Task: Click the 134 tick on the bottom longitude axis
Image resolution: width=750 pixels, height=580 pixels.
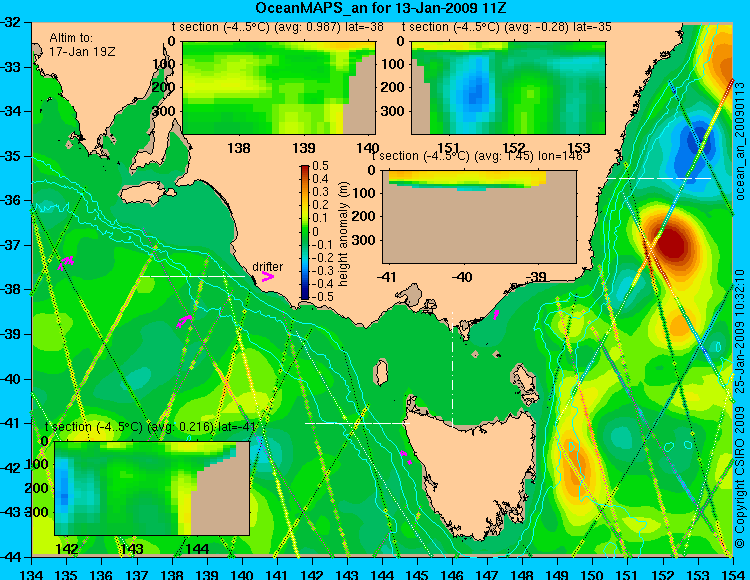Action: (32, 573)
